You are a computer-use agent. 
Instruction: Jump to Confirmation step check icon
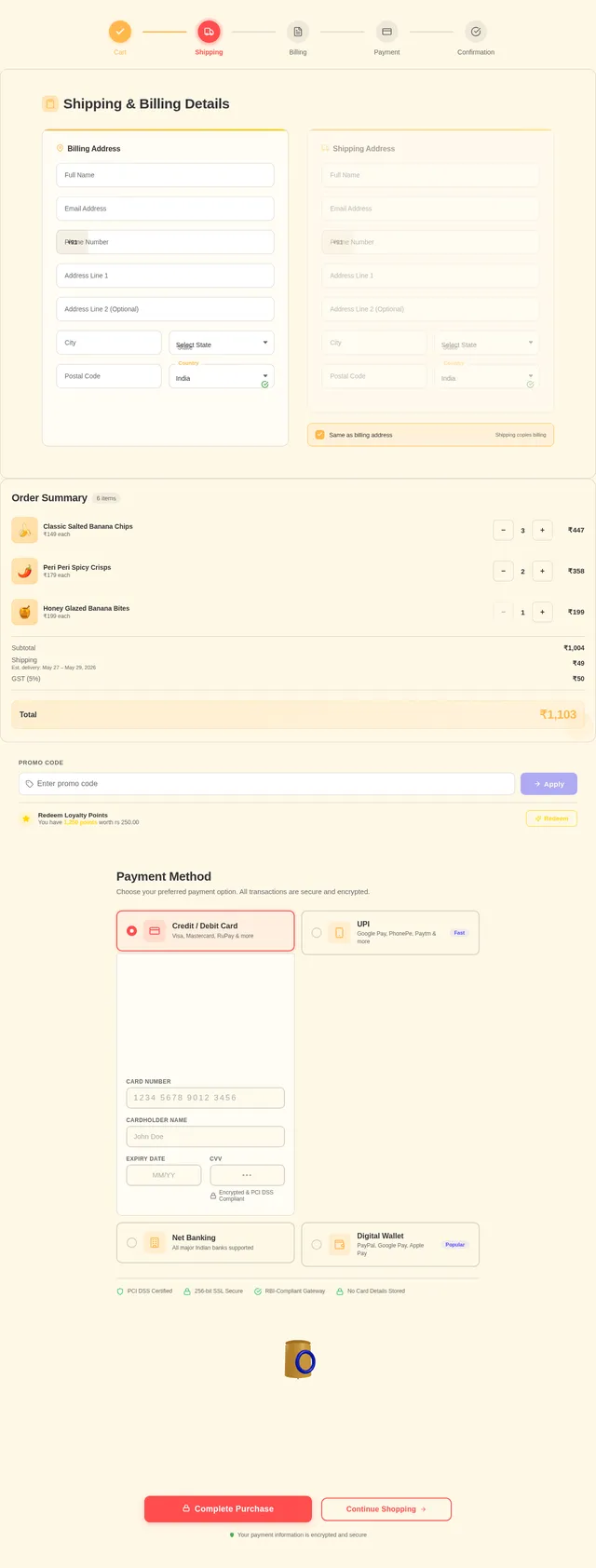(476, 32)
